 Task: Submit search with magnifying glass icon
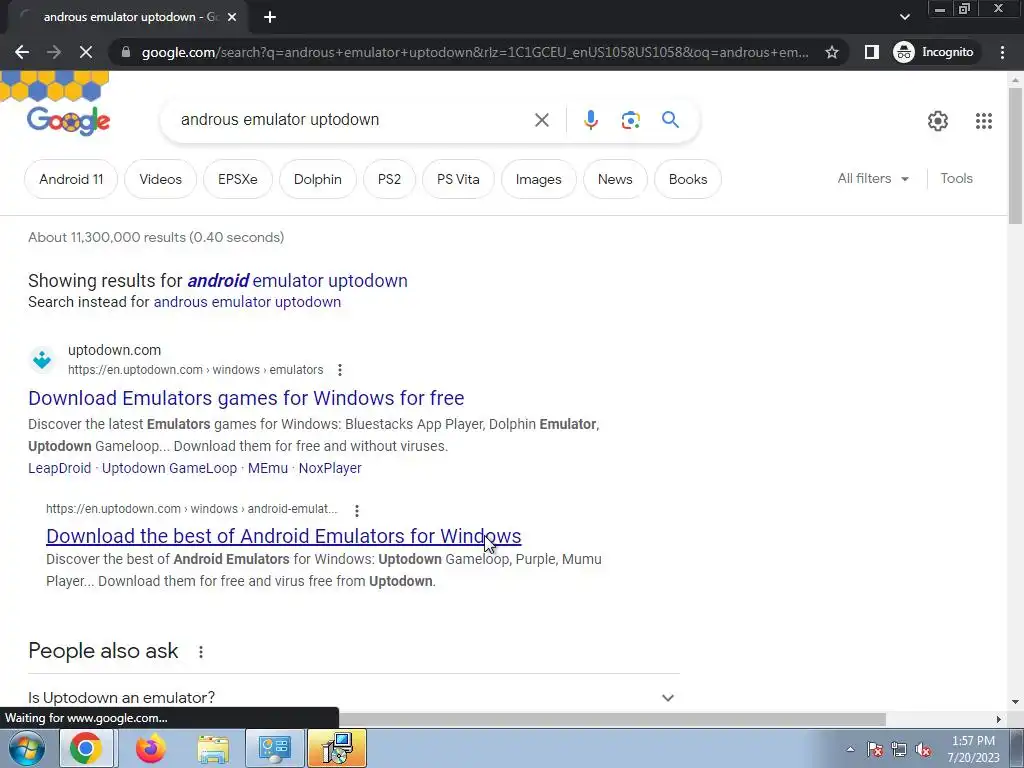pyautogui.click(x=670, y=120)
